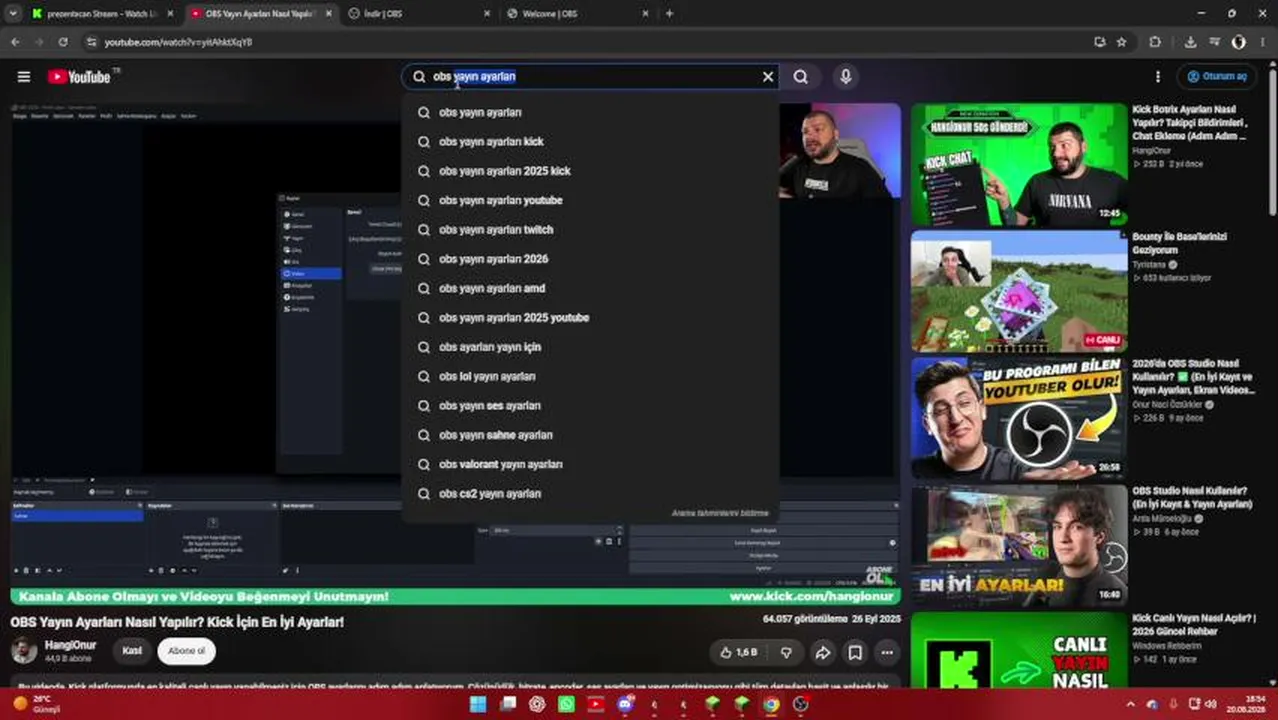Choose suggestion "obs yayın ayarları 2025 kick"

pos(590,171)
